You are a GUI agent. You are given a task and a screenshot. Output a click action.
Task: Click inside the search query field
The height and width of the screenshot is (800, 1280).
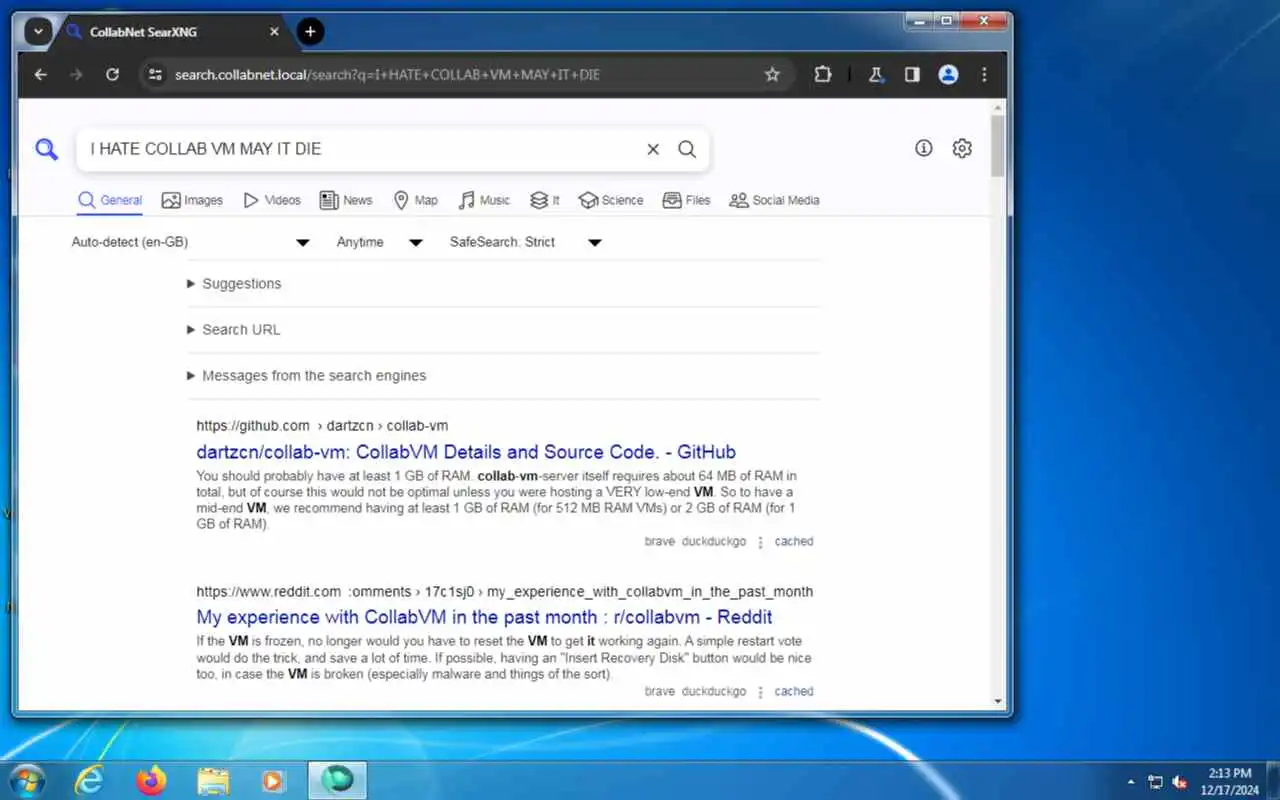coord(360,149)
